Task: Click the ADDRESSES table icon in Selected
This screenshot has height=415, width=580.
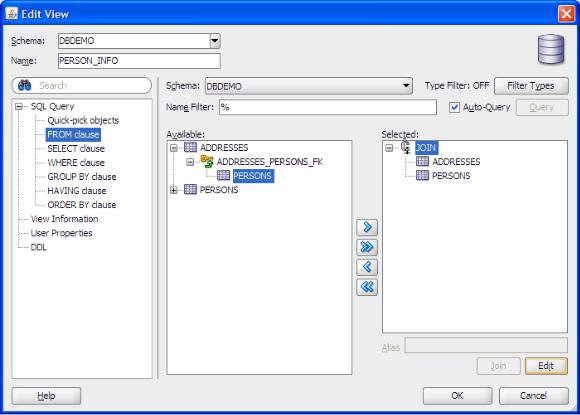Action: (x=422, y=161)
